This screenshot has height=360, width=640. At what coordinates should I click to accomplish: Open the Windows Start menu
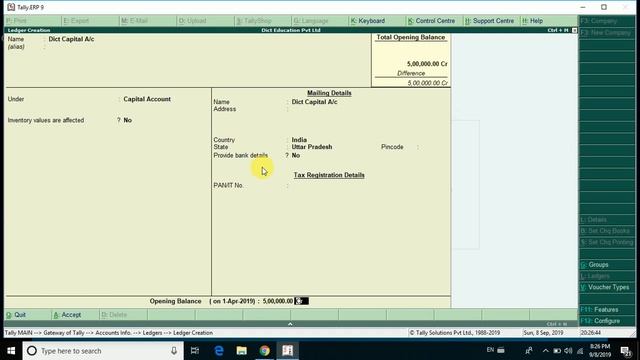(11, 351)
